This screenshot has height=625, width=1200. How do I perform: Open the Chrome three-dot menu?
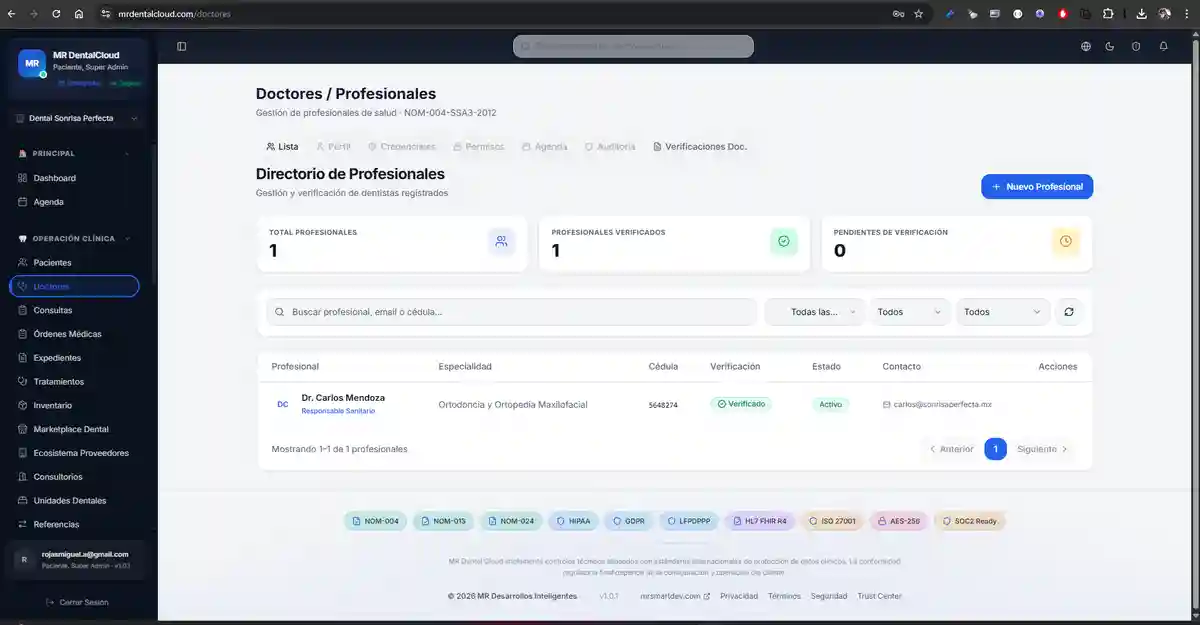pos(1187,14)
